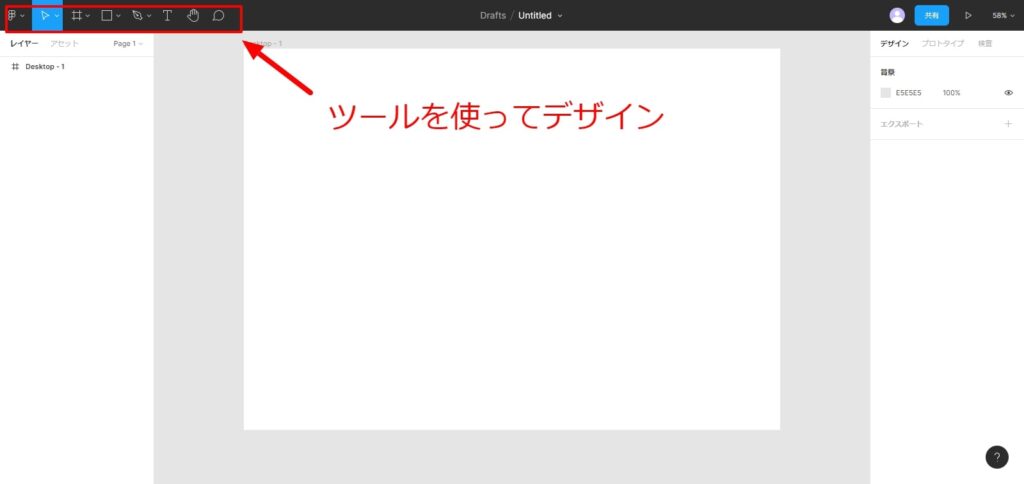Toggle background color visibility eye icon
This screenshot has height=484, width=1024.
pyautogui.click(x=1008, y=93)
